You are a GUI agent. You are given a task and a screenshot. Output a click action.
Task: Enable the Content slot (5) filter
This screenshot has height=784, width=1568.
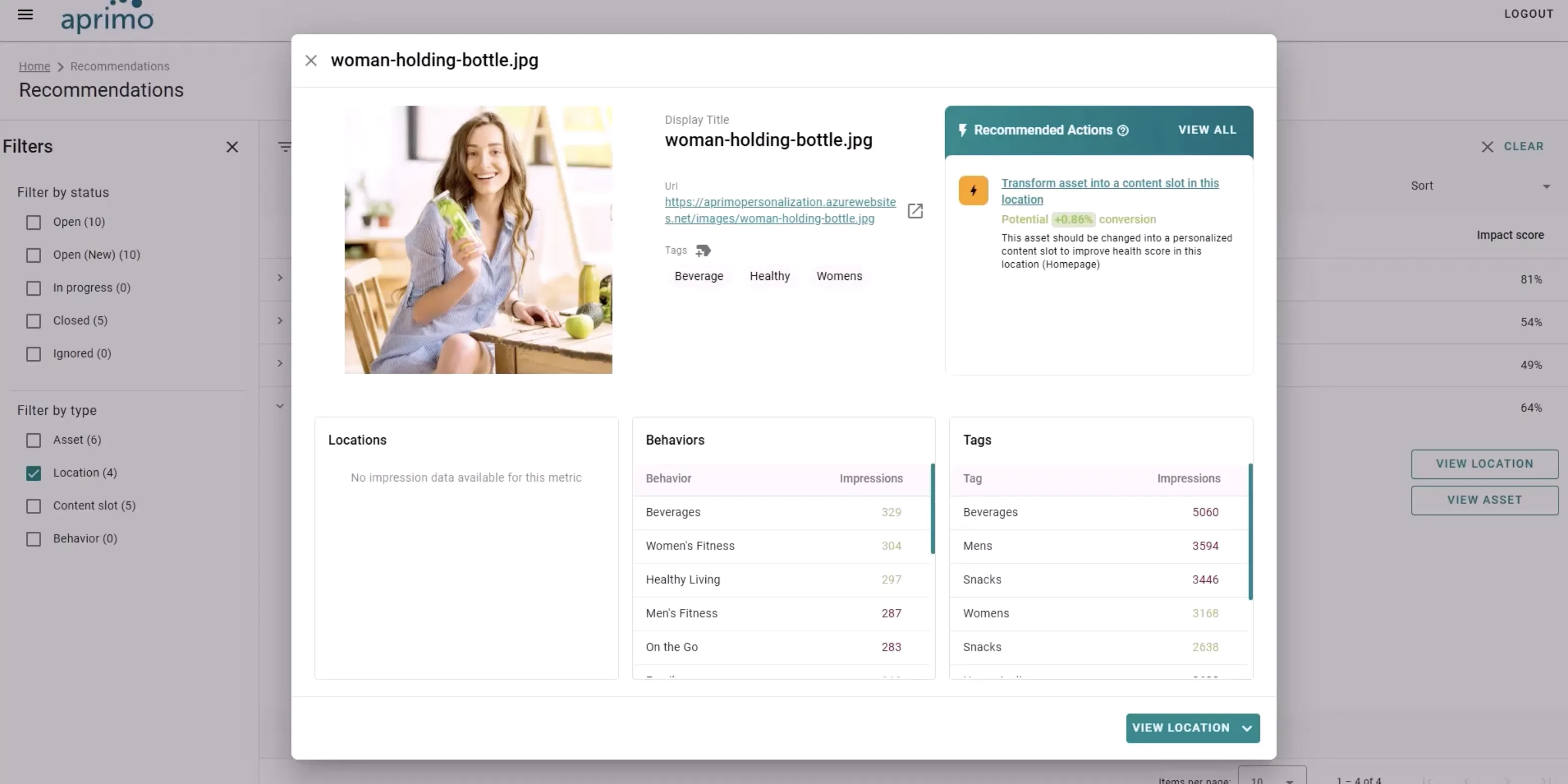pyautogui.click(x=33, y=506)
